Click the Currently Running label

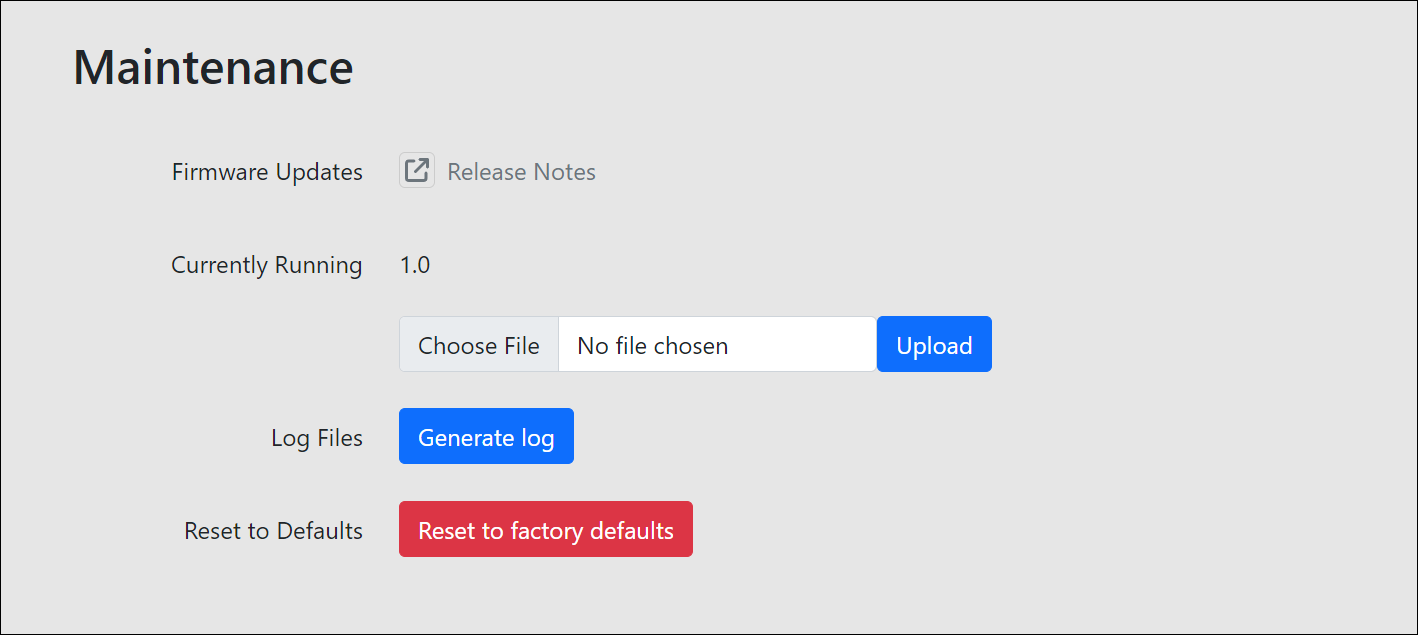(266, 265)
